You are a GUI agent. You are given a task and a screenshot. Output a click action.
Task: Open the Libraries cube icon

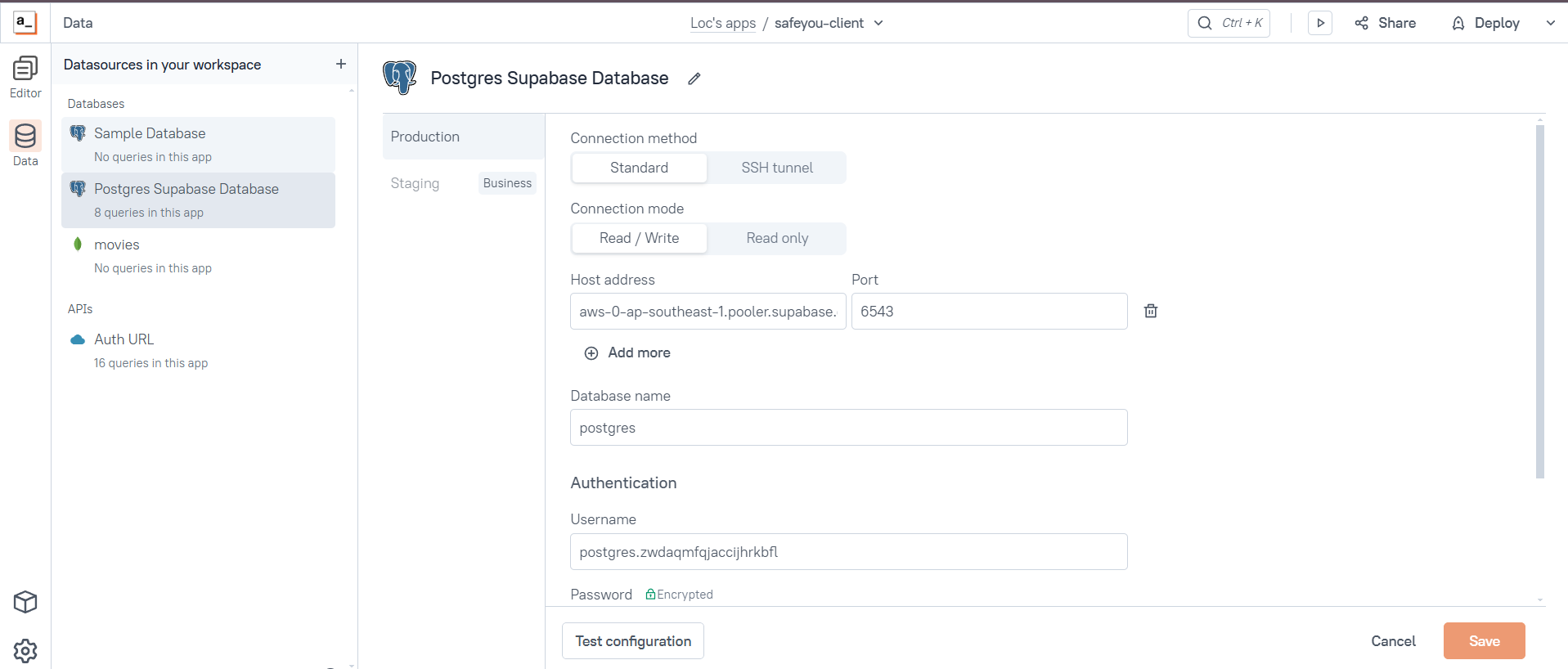coord(25,602)
